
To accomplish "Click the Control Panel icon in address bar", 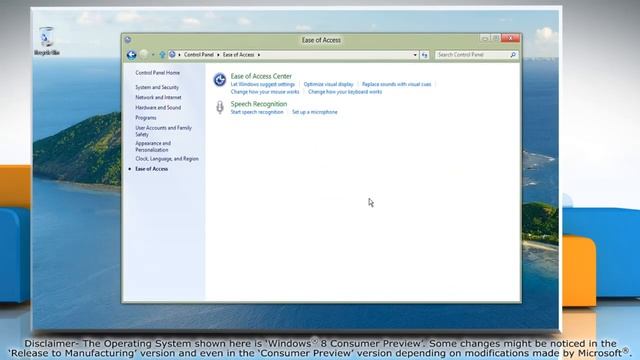I will click(172, 55).
